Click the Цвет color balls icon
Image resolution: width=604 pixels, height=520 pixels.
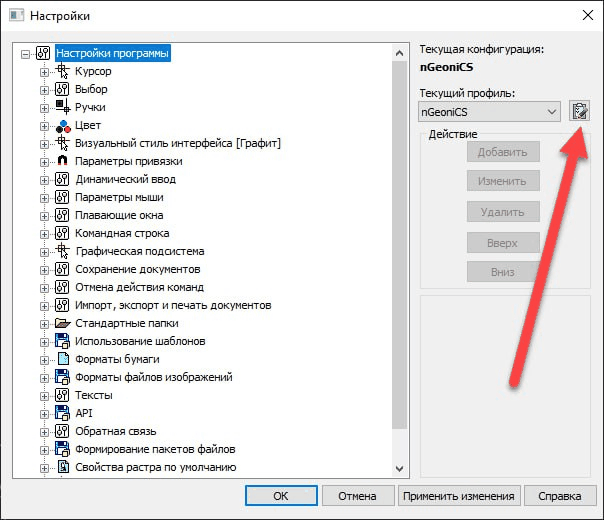(62, 125)
